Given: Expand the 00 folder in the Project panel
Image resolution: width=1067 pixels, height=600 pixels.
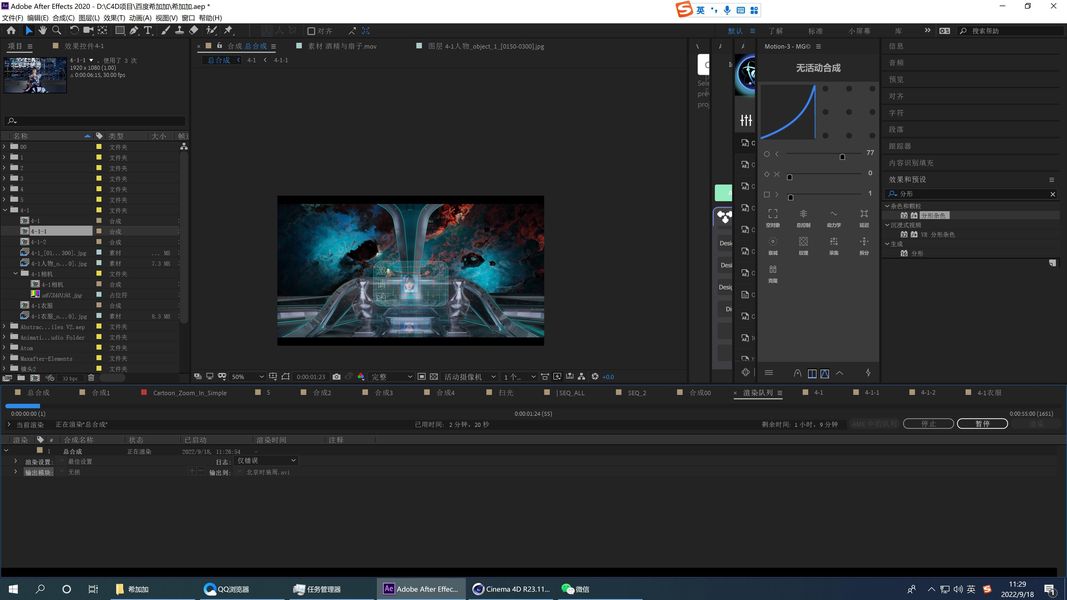Looking at the screenshot, I should coord(5,146).
